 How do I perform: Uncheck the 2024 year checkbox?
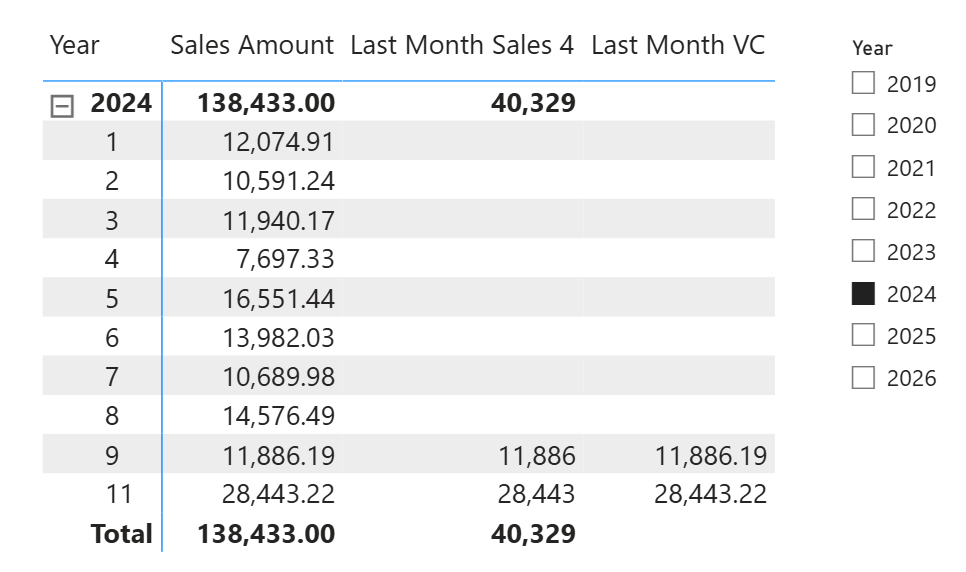(x=863, y=293)
